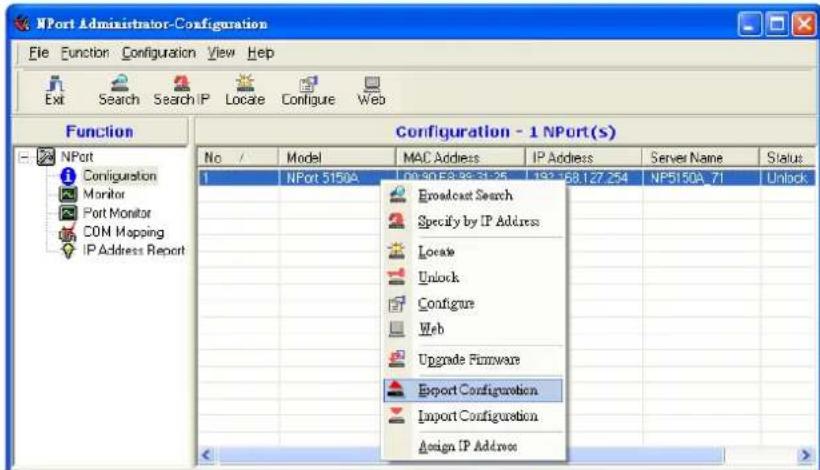Click the NPort root node icon

point(46,156)
